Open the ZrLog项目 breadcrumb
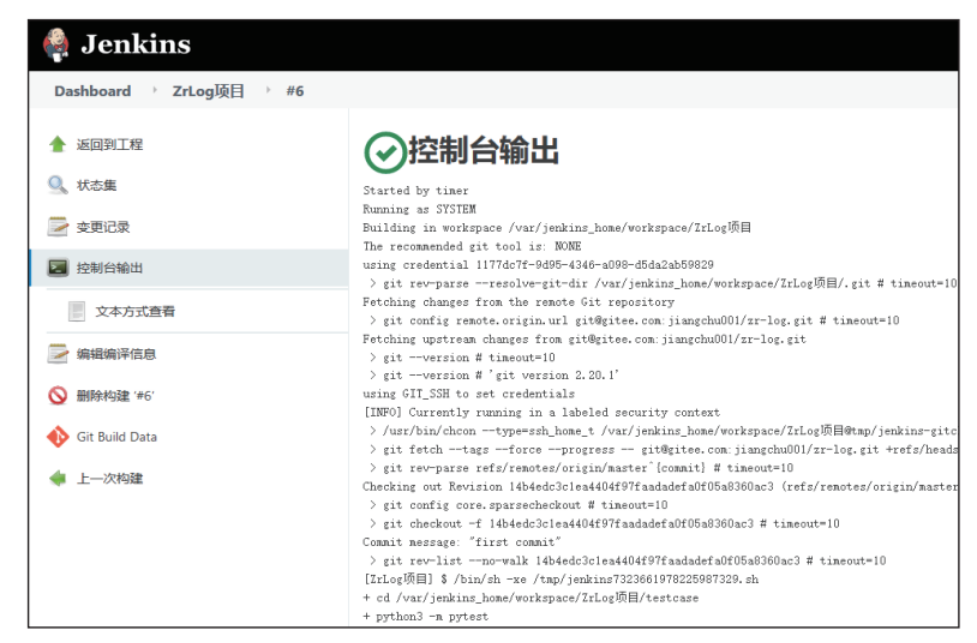 208,91
